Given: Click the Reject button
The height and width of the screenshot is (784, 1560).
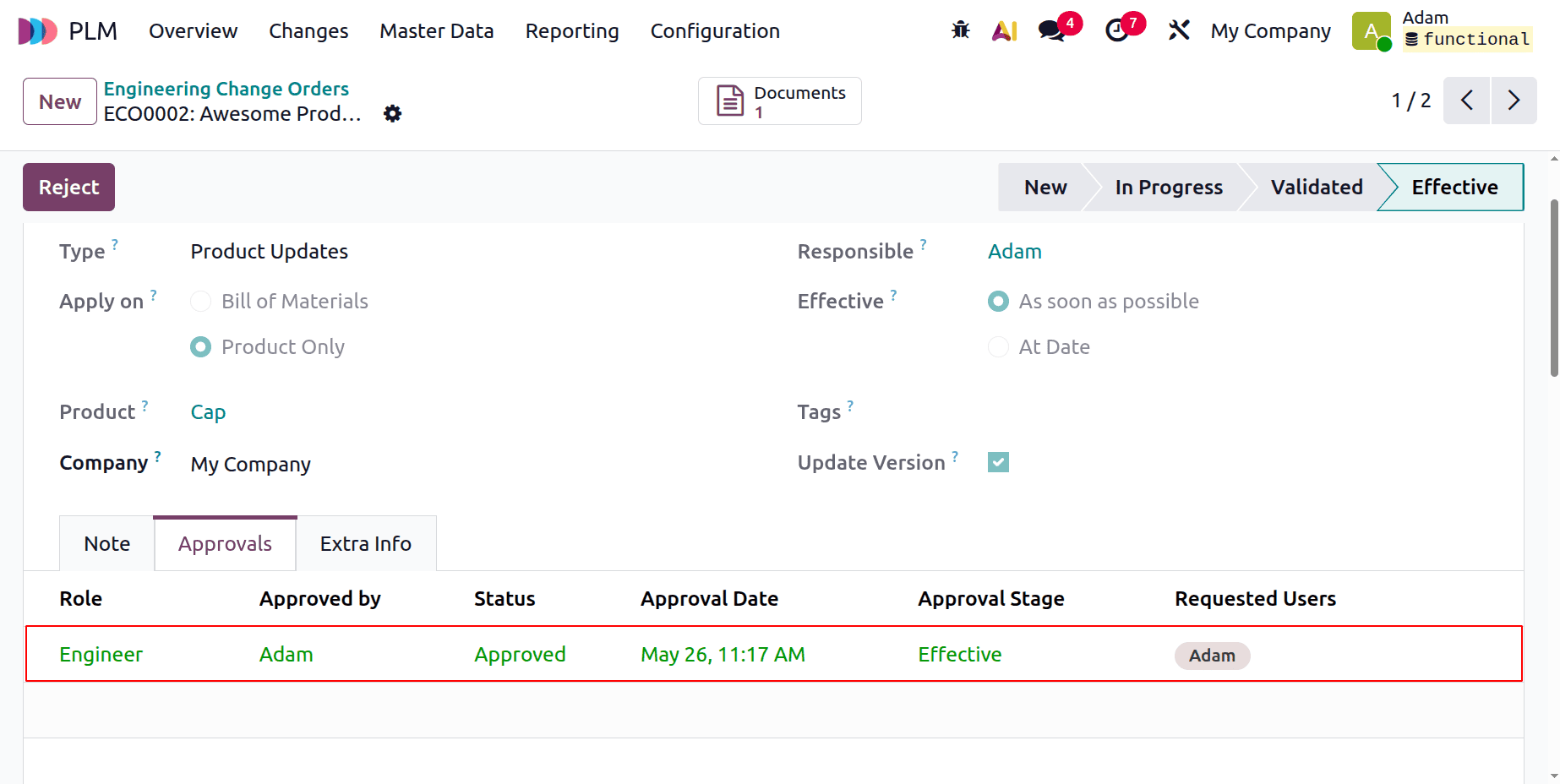Looking at the screenshot, I should click(x=68, y=187).
